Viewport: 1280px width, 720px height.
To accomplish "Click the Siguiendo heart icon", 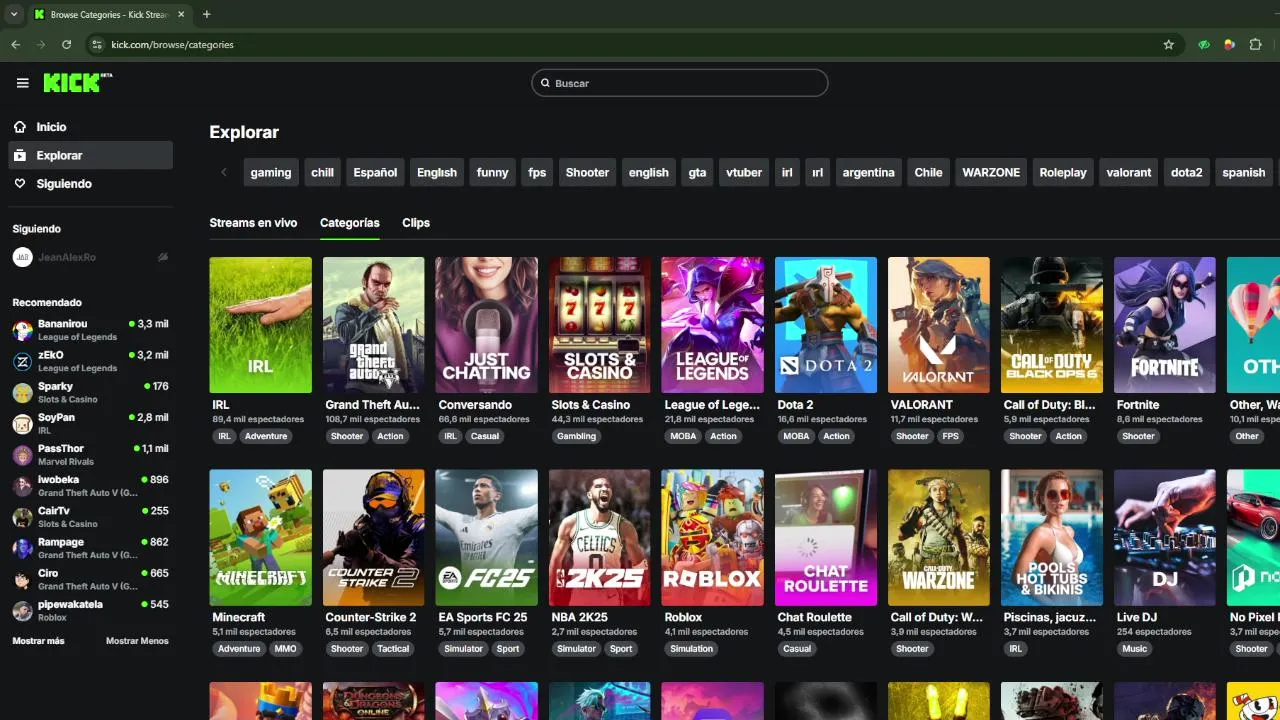I will pyautogui.click(x=20, y=184).
